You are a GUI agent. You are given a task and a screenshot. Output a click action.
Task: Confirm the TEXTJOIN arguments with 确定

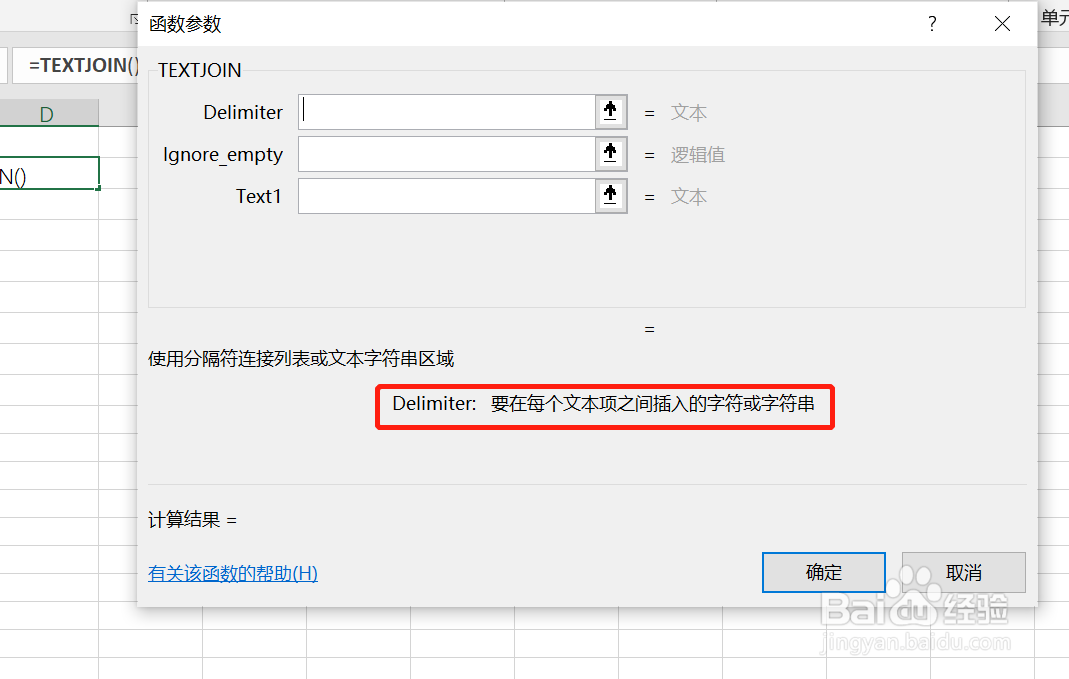tap(823, 572)
